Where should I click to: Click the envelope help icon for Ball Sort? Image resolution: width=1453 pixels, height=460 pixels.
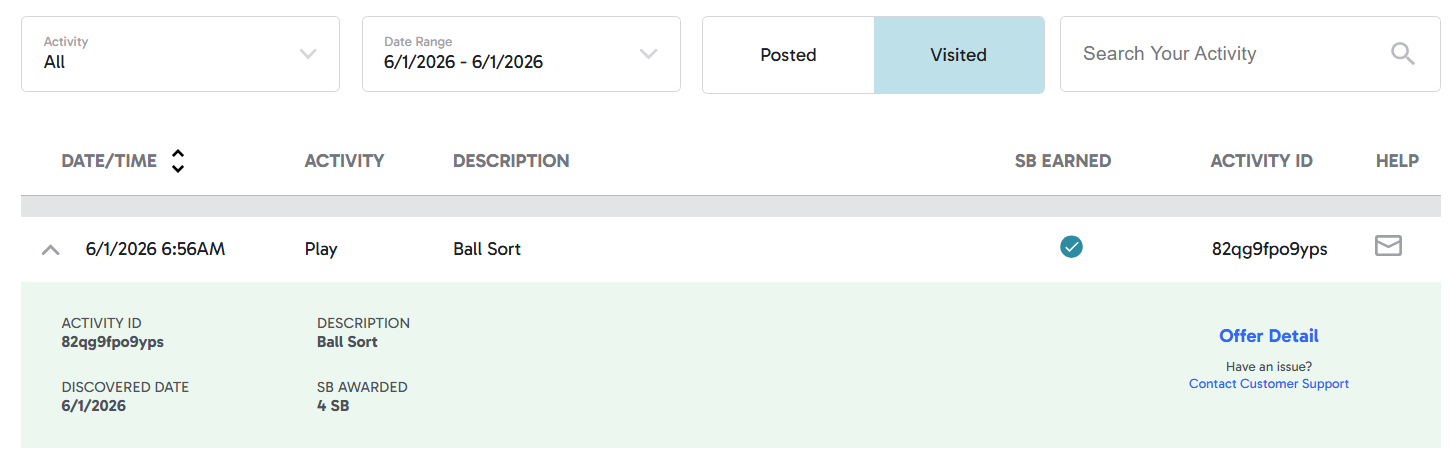click(1388, 246)
